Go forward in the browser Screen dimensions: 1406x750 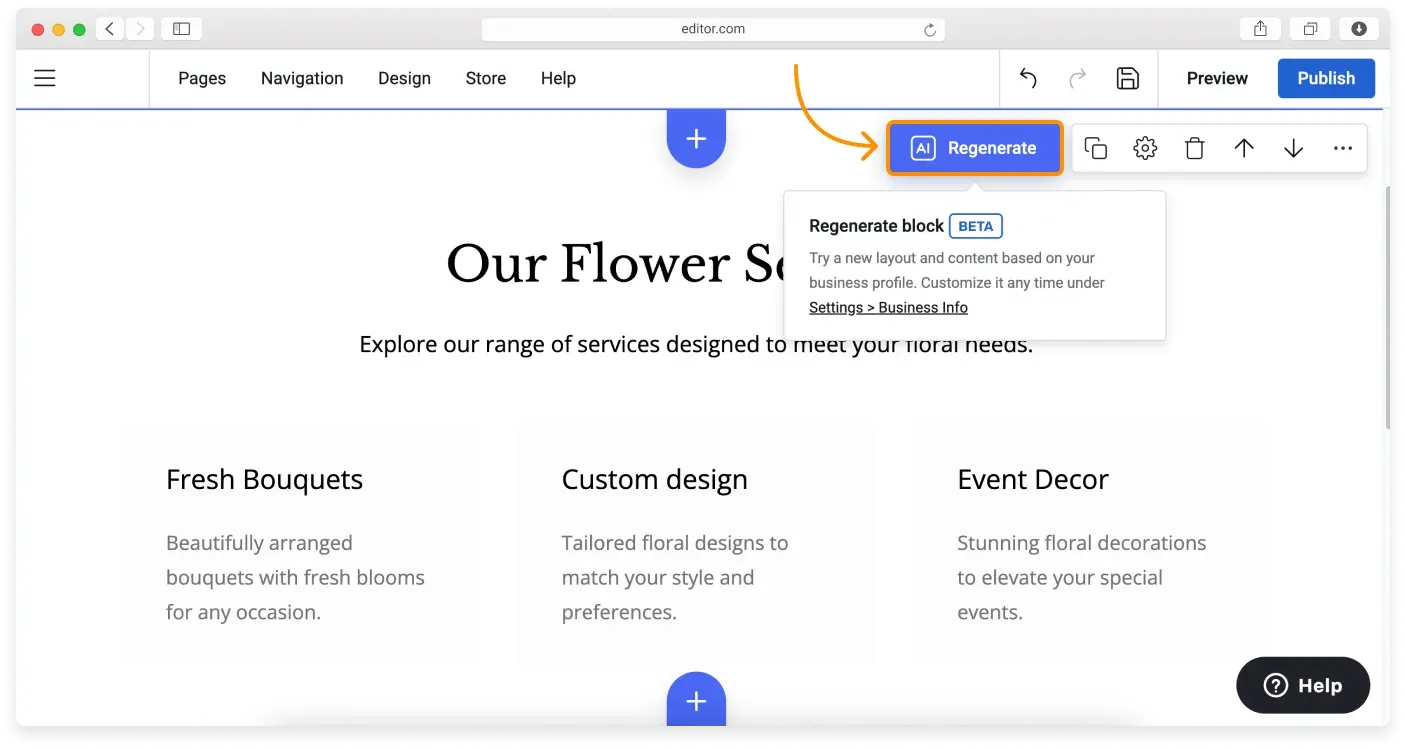pos(140,29)
